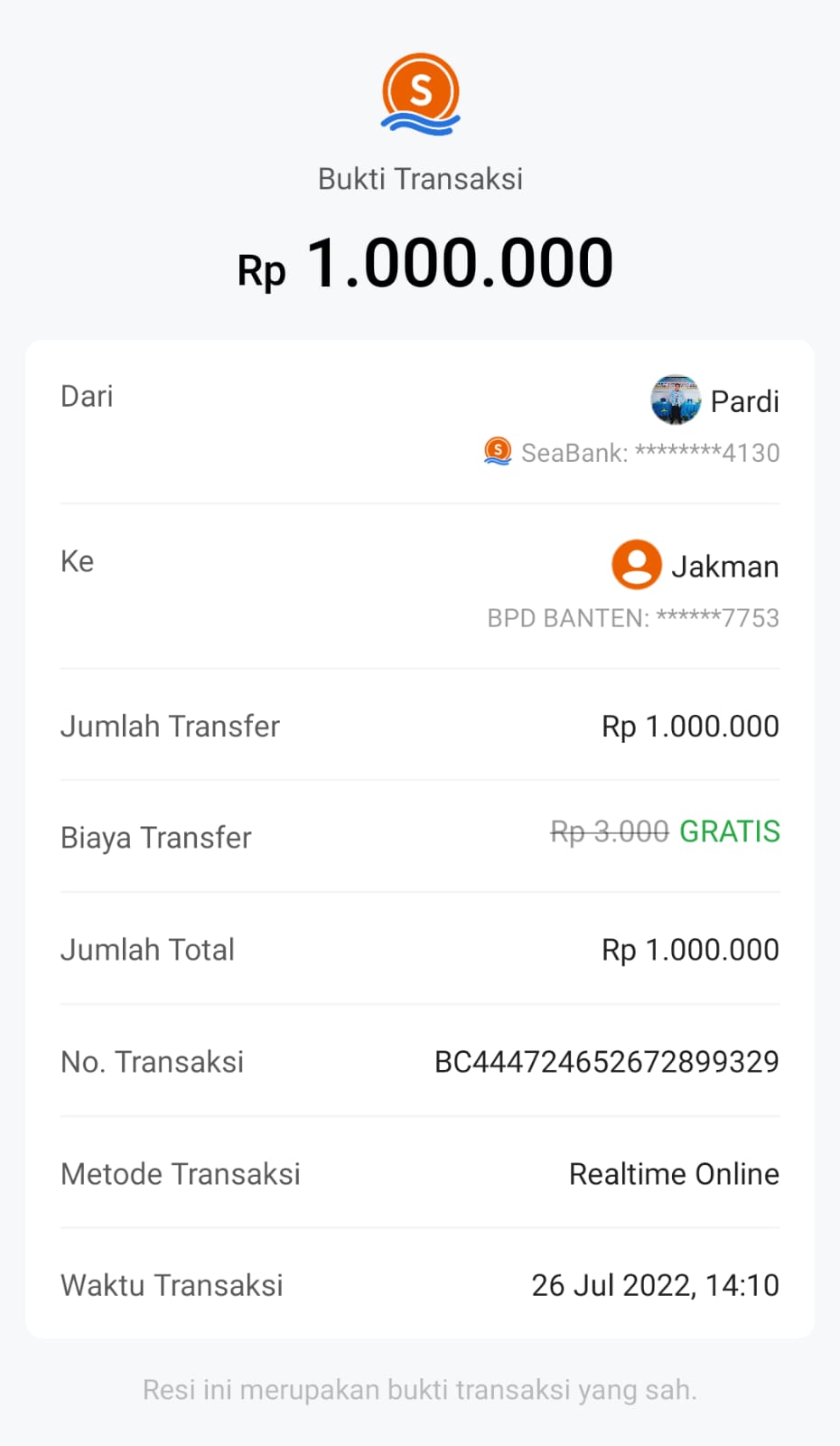Tap the SeaBank logo at top
This screenshot has height=1446, width=840.
pyautogui.click(x=420, y=94)
